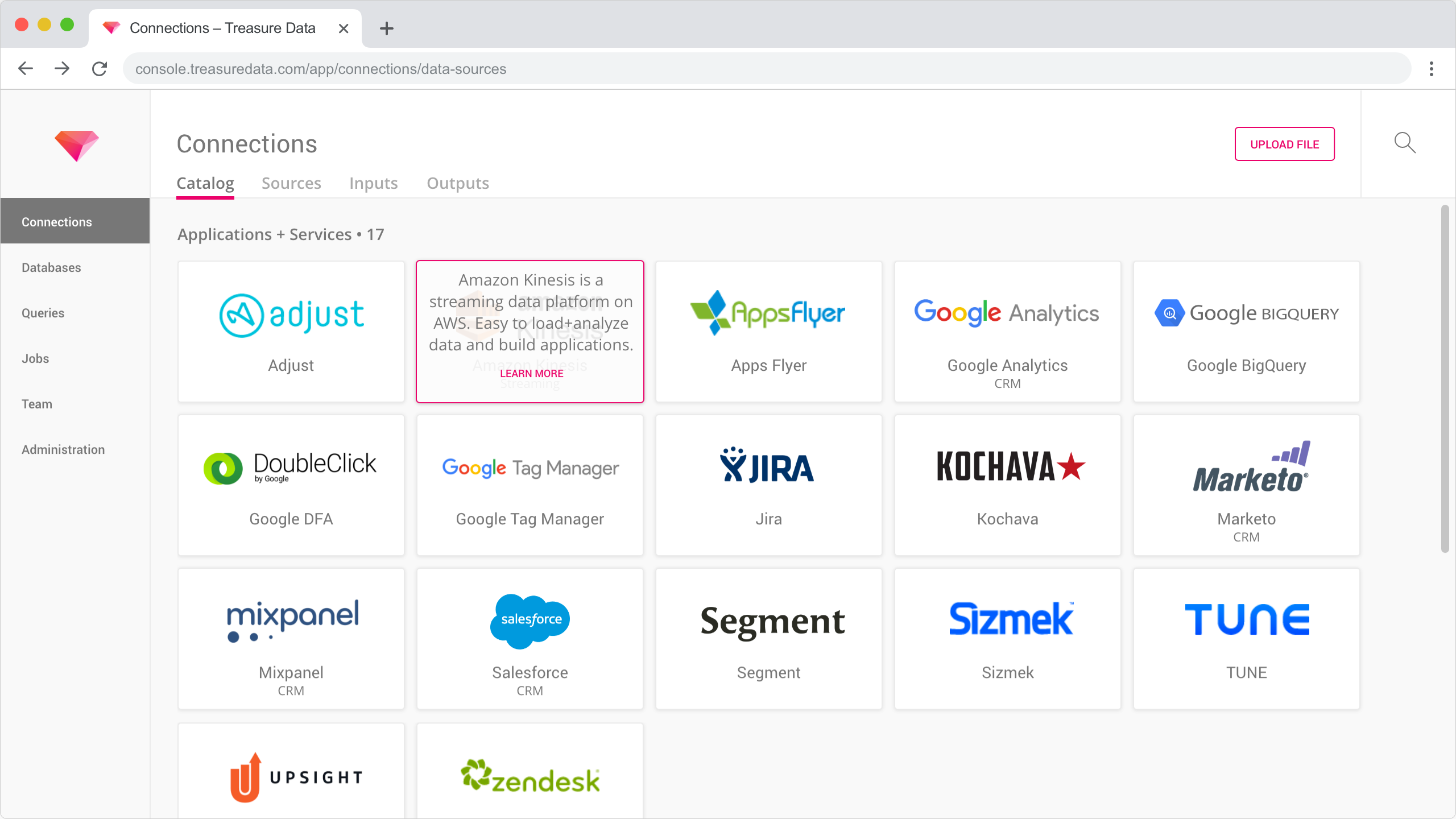The width and height of the screenshot is (1456, 819).
Task: Go to Databases in sidebar
Action: pyautogui.click(x=51, y=267)
